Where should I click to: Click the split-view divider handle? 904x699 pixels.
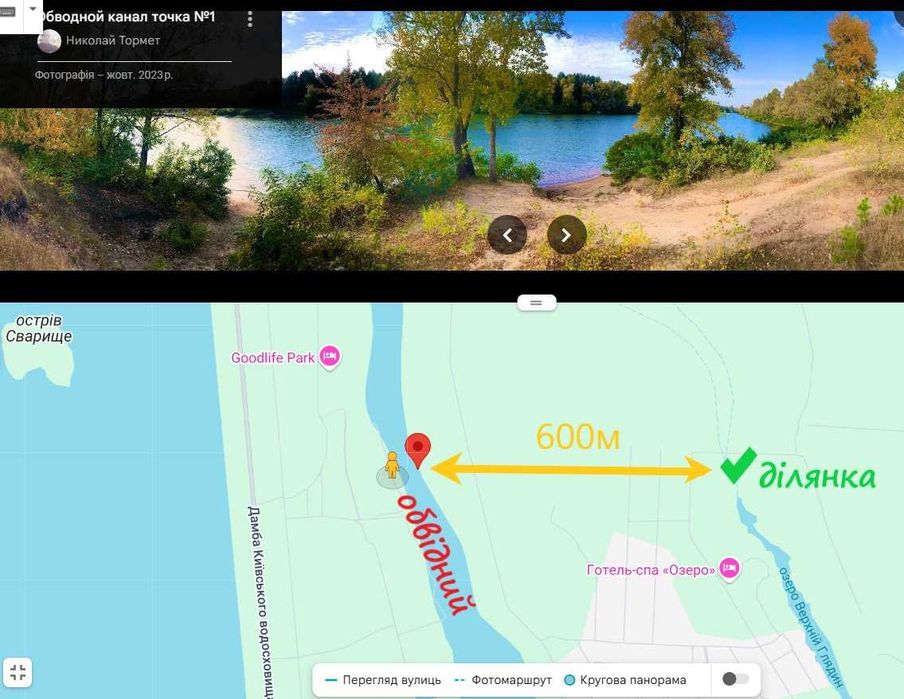[536, 302]
